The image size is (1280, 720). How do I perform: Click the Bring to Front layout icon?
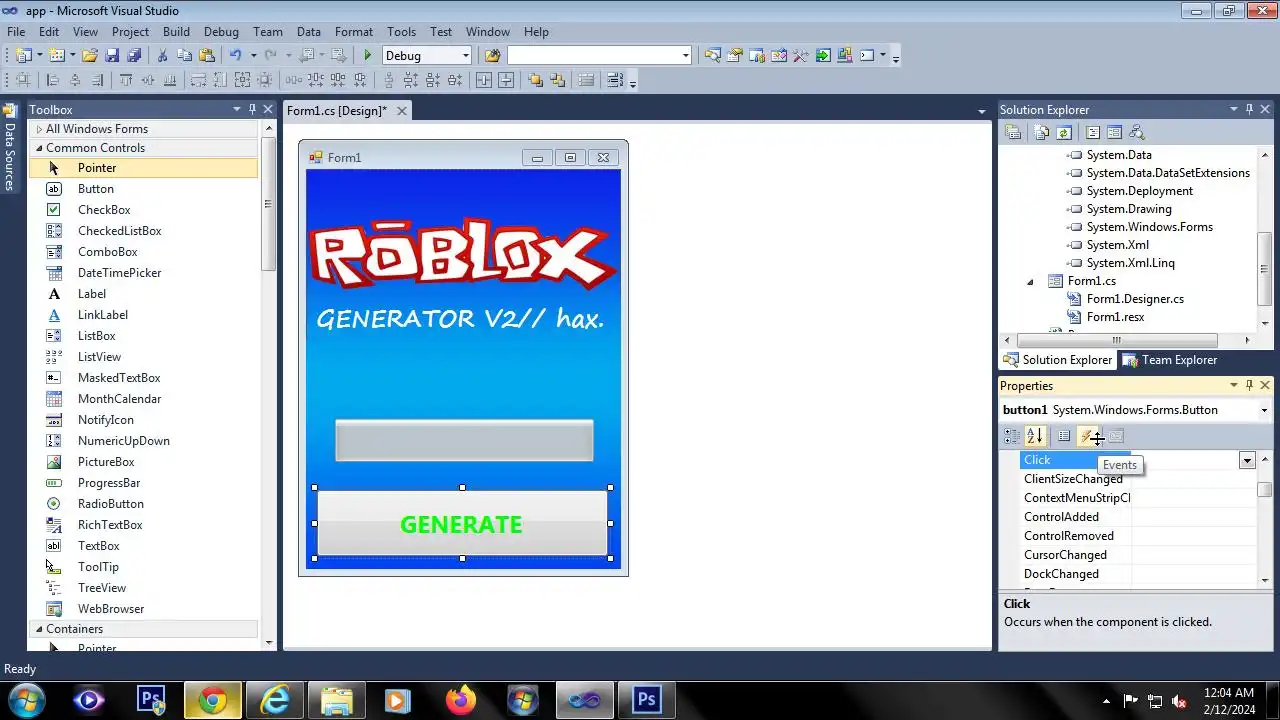535,80
